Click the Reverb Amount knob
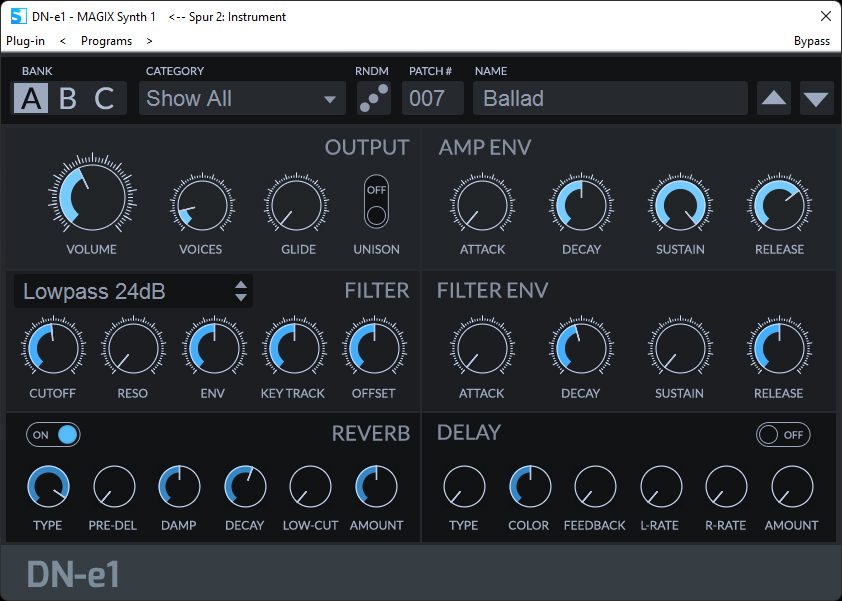The height and width of the screenshot is (601, 842). click(x=376, y=487)
